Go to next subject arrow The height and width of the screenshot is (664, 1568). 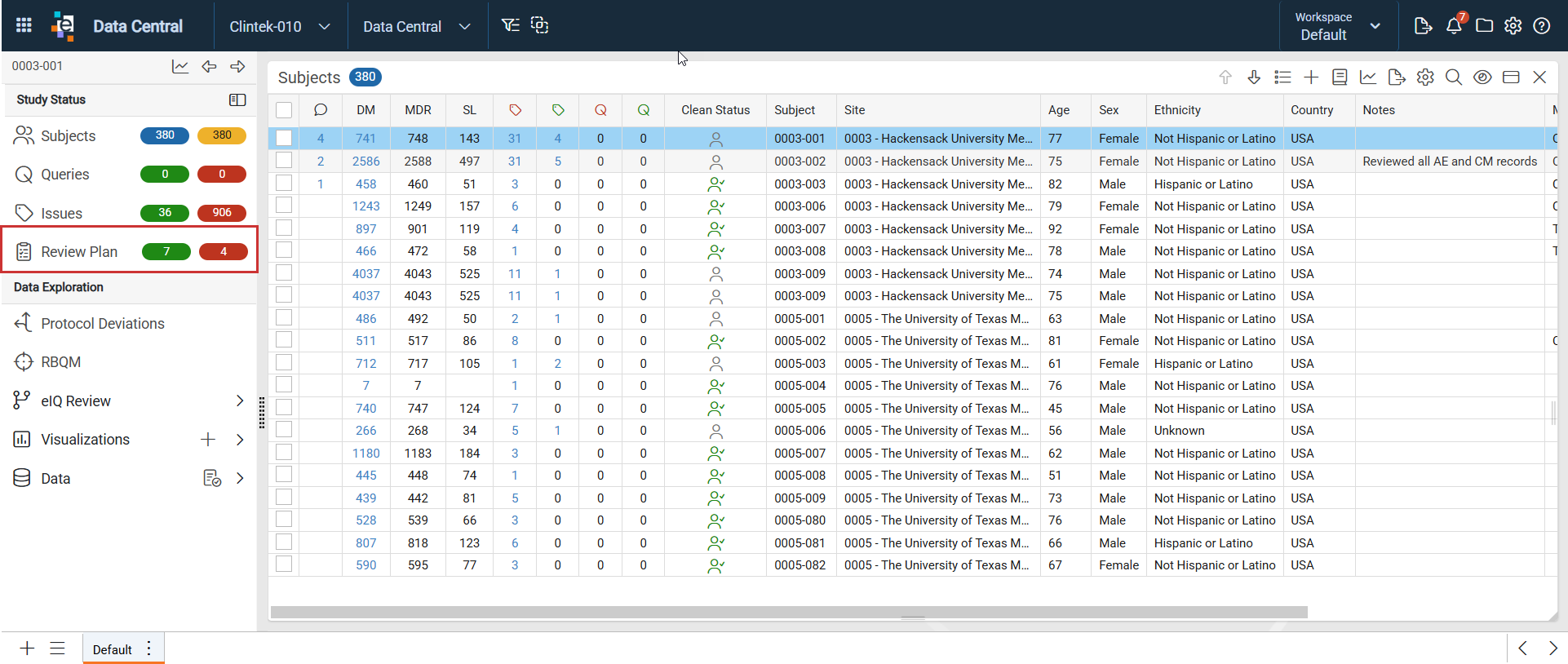coord(237,66)
